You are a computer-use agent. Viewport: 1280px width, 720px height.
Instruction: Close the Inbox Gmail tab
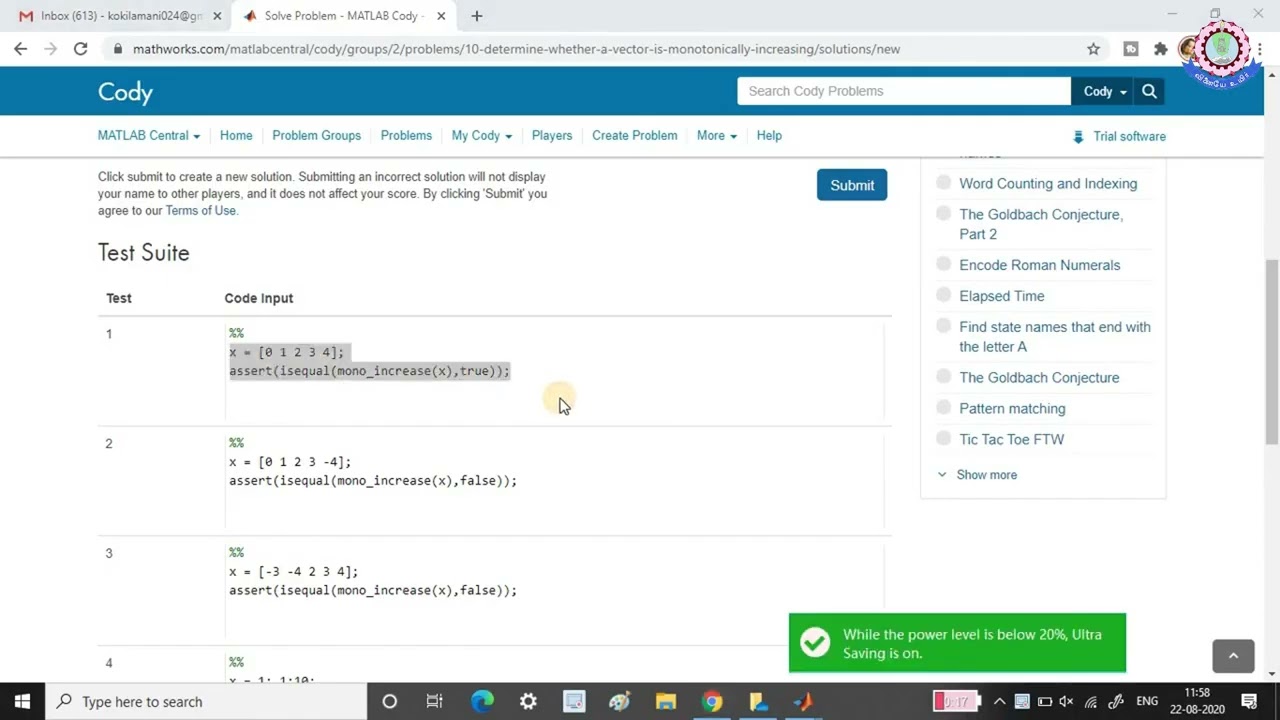click(215, 16)
